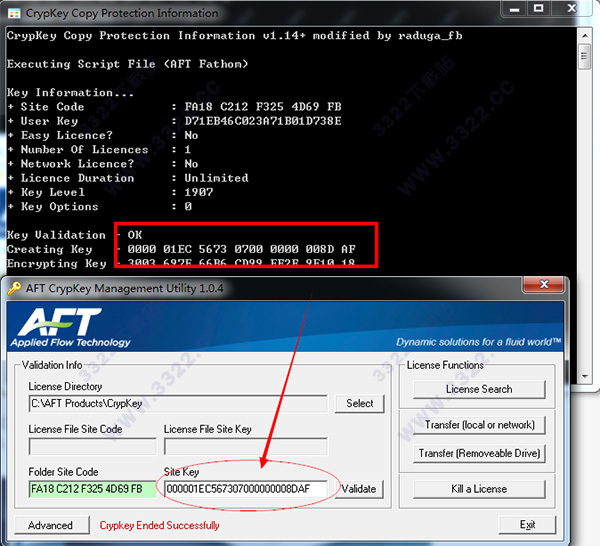The width and height of the screenshot is (600, 546).
Task: Click the green Folder Site Code field
Action: coord(93,489)
